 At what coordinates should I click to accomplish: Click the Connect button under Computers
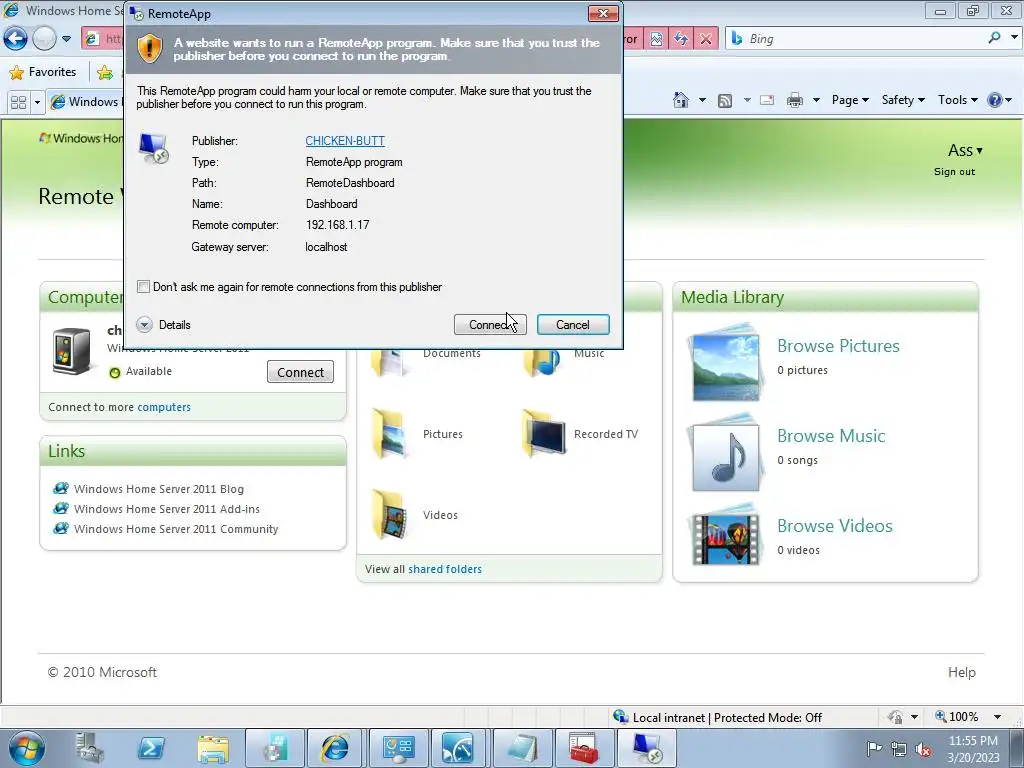pyautogui.click(x=300, y=372)
